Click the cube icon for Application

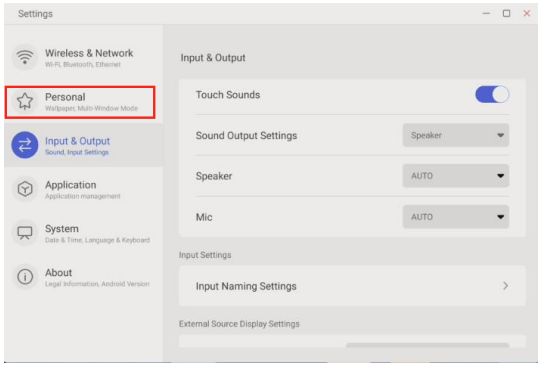tap(25, 189)
